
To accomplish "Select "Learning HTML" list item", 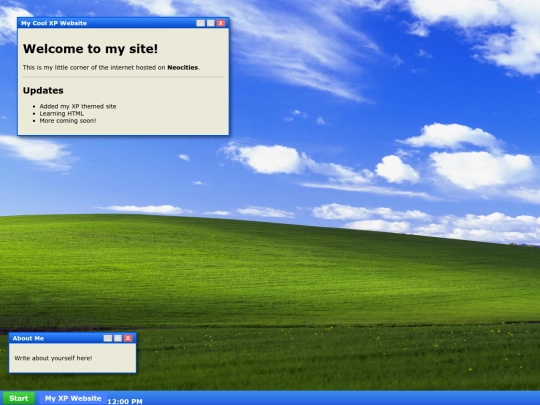I will (62, 114).
